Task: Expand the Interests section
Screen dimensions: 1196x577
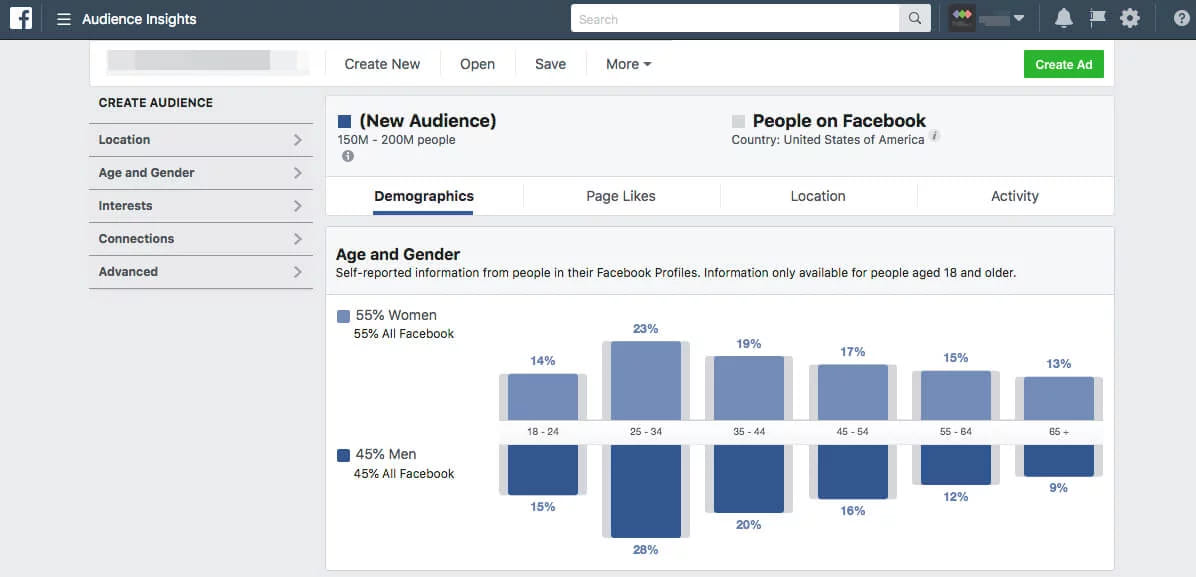Action: pos(201,205)
